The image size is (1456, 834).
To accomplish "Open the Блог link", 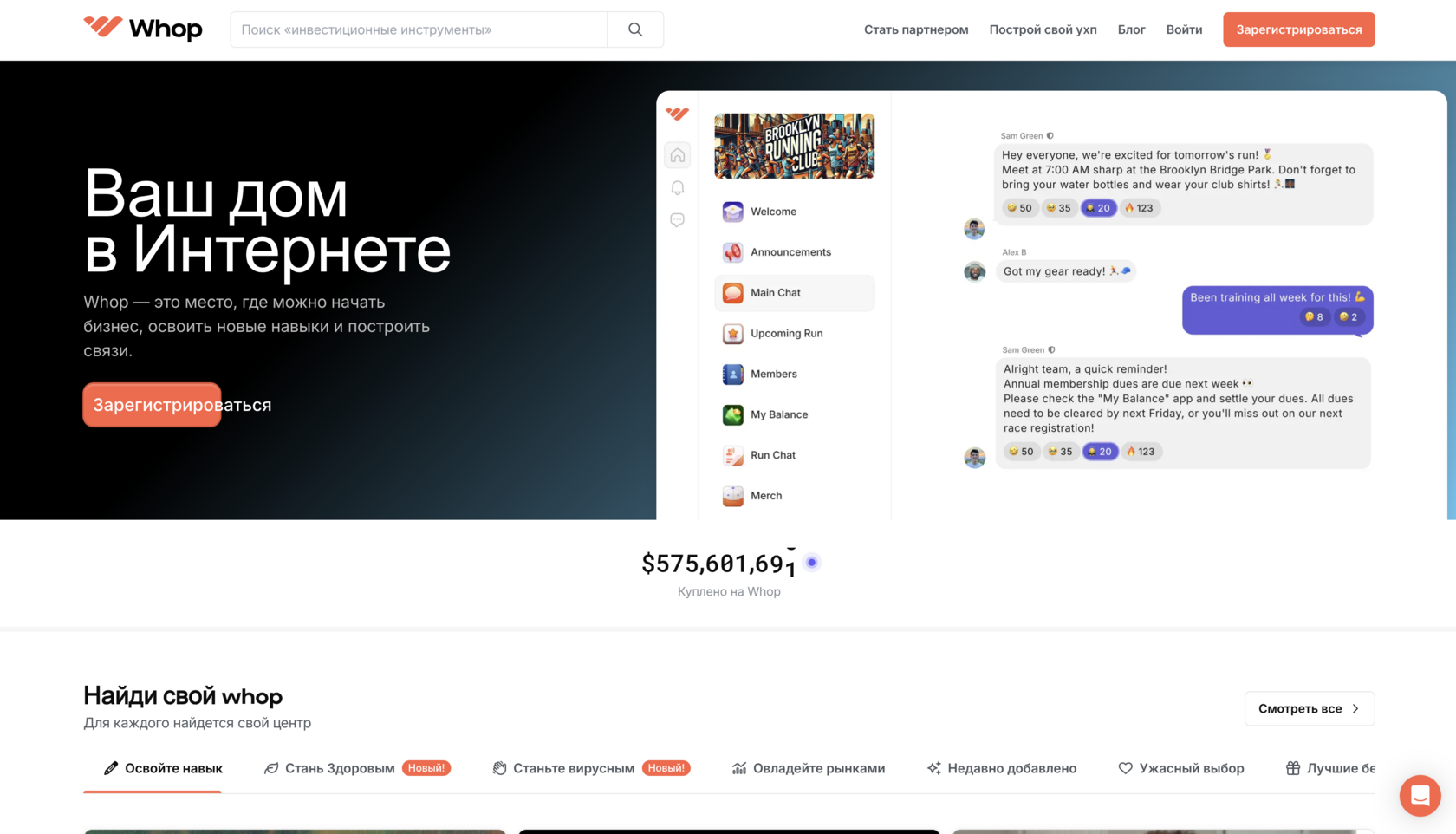I will tap(1131, 29).
